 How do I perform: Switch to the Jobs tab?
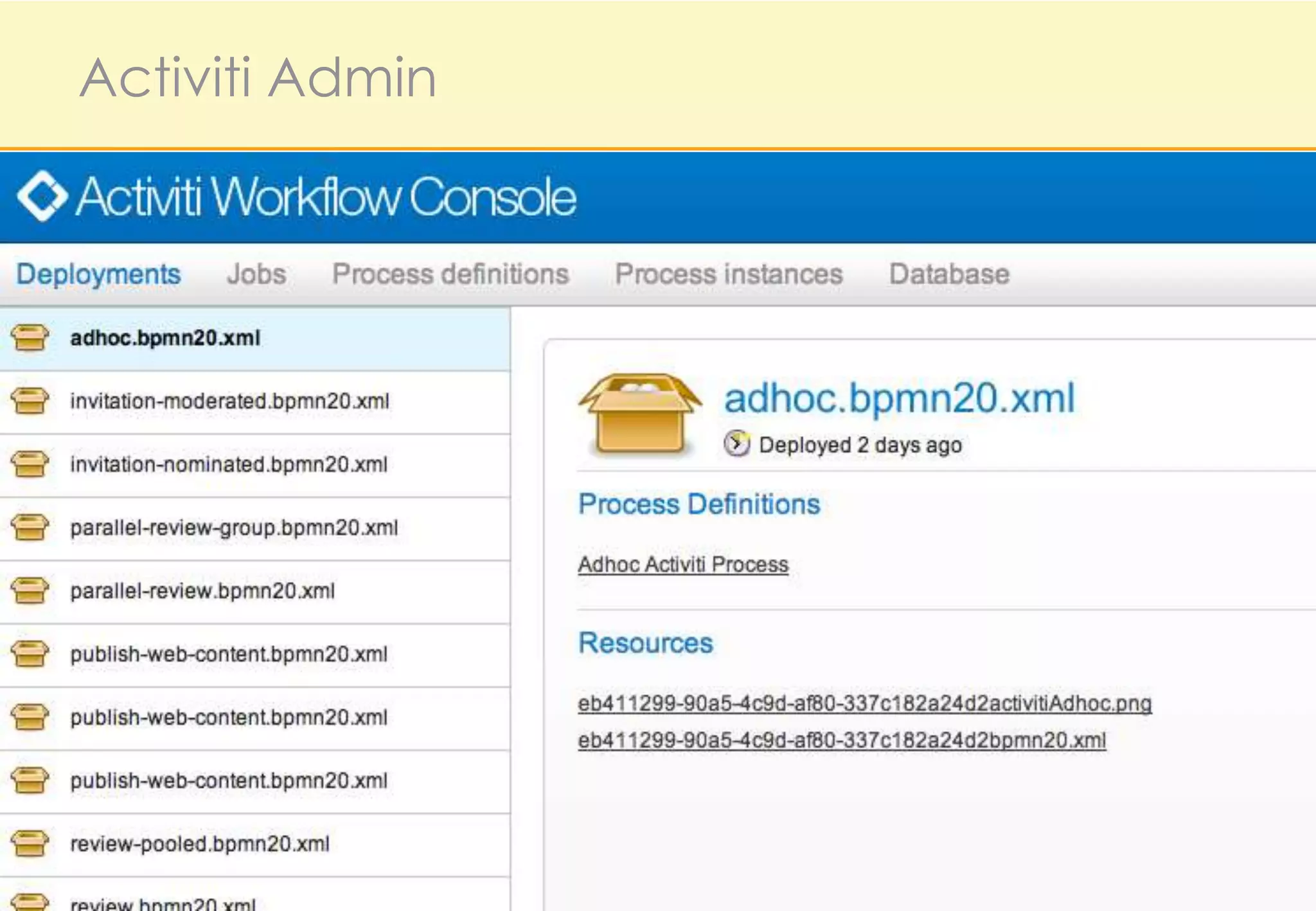pos(256,274)
